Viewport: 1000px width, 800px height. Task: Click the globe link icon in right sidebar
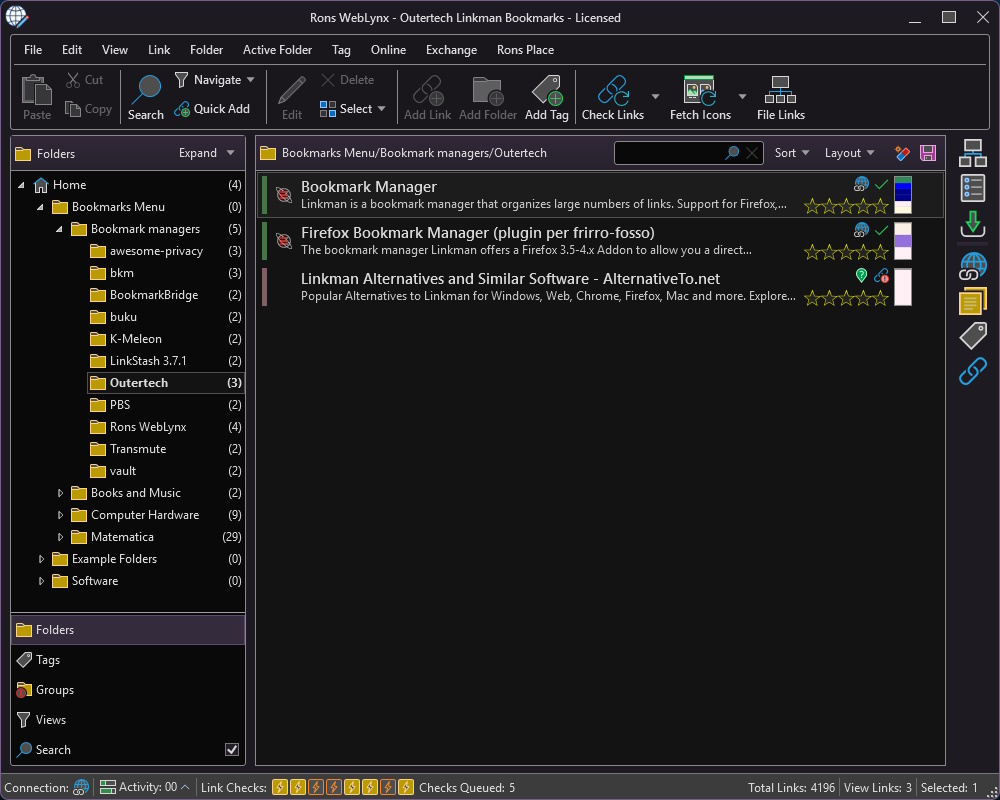coord(973,266)
